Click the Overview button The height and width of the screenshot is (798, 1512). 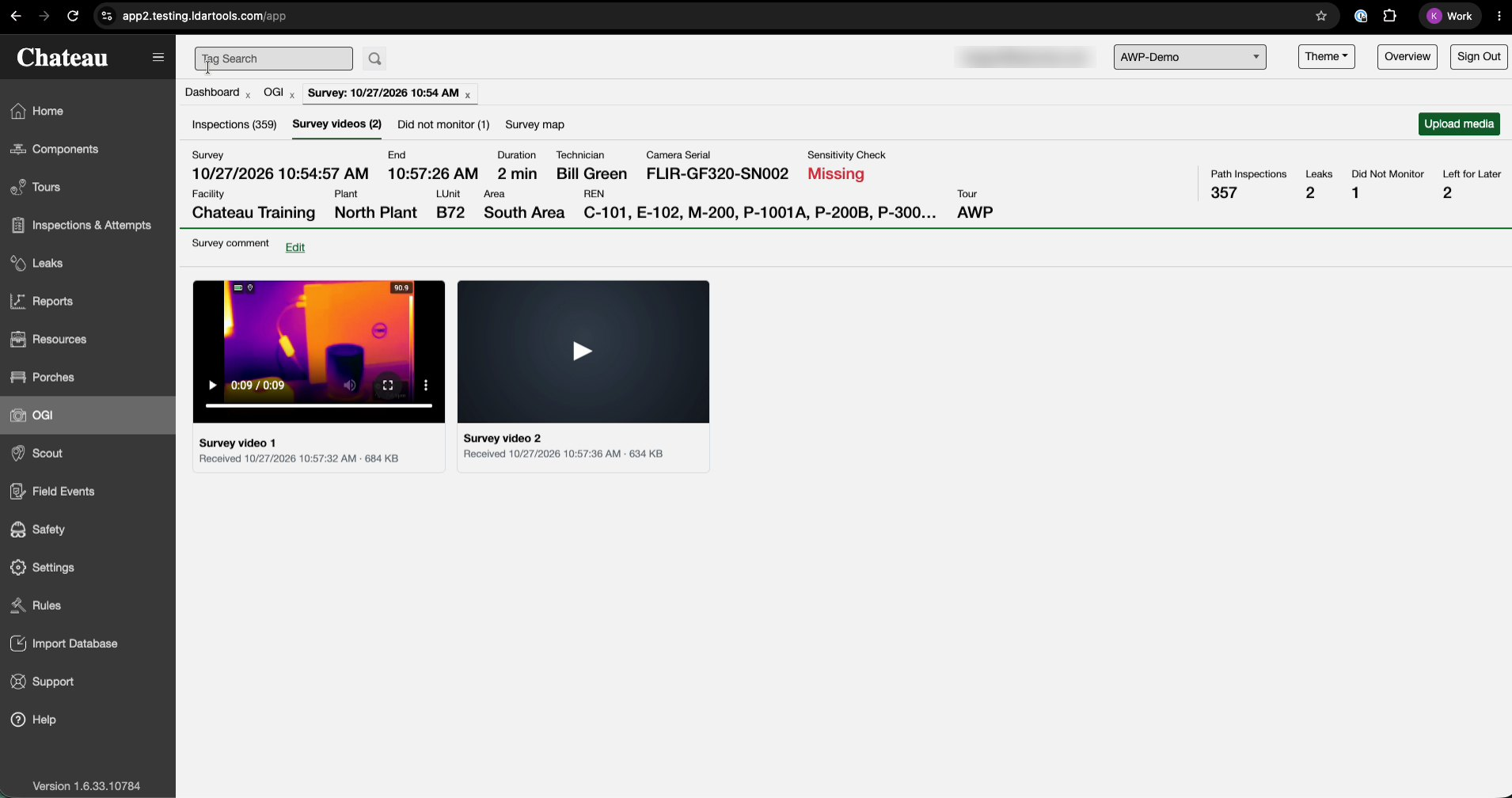click(1408, 56)
